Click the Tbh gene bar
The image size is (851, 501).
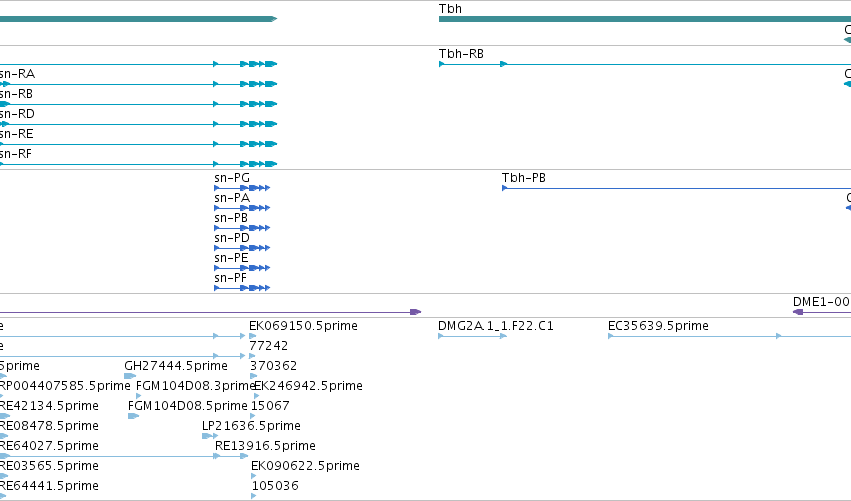coord(645,19)
